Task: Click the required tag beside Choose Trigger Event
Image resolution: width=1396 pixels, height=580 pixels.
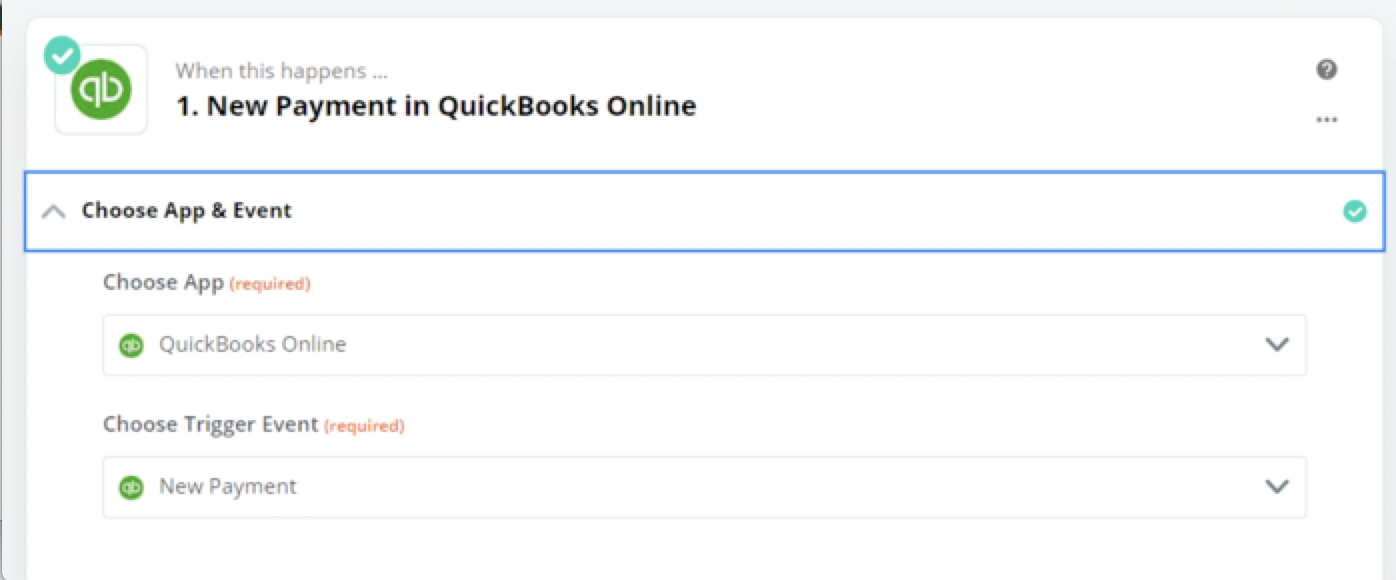Action: tap(364, 426)
